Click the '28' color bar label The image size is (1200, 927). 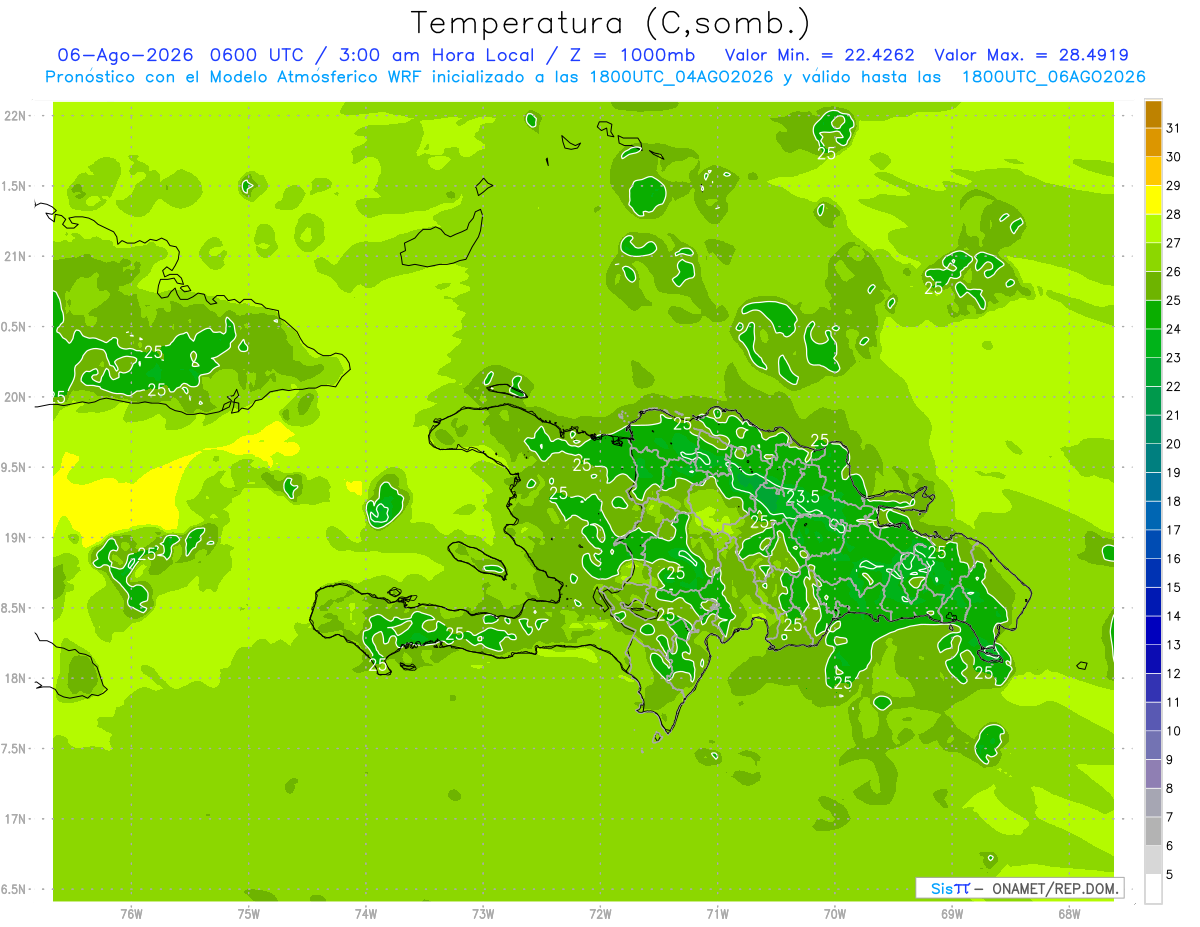pos(1174,214)
